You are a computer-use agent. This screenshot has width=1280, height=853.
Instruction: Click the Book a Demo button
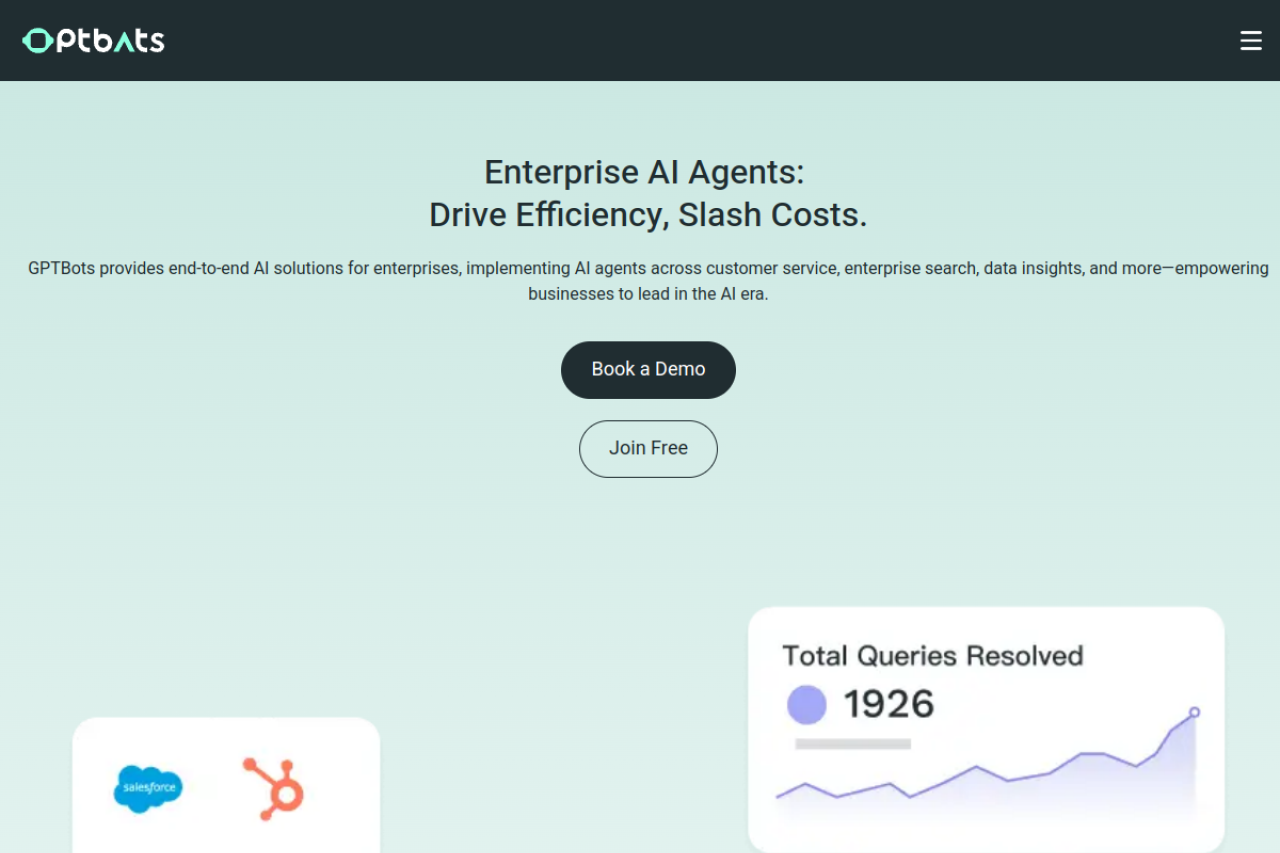pos(648,370)
